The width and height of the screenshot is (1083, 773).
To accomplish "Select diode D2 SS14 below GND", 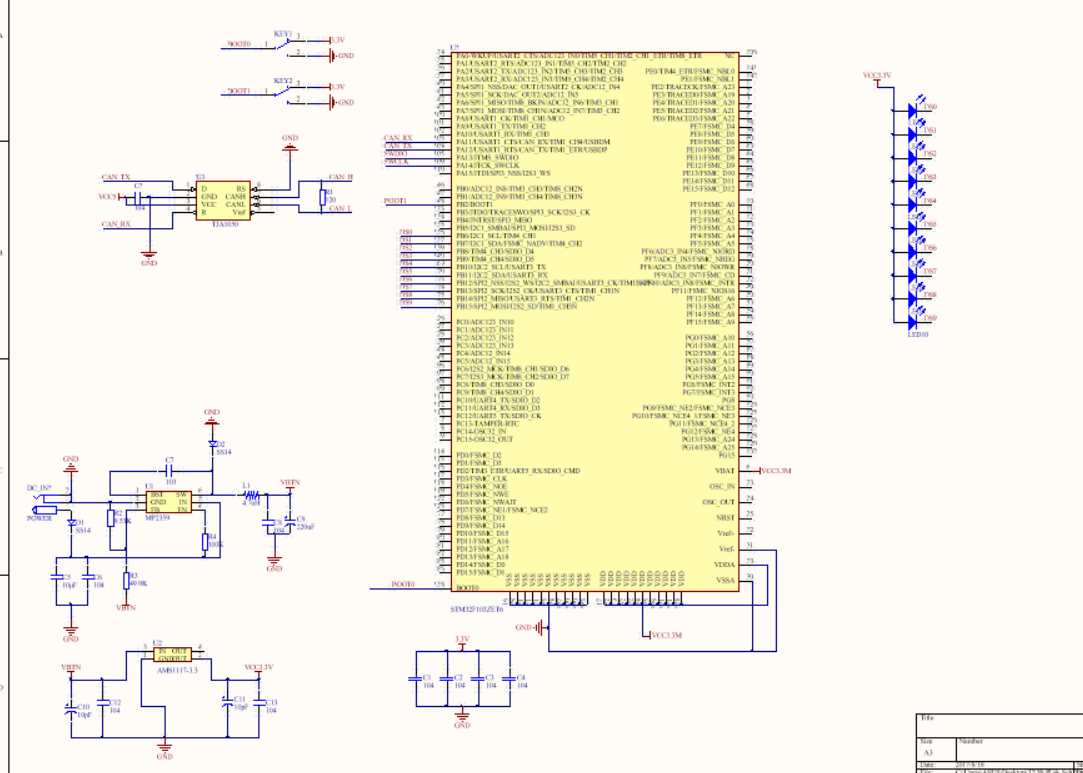I will [213, 443].
